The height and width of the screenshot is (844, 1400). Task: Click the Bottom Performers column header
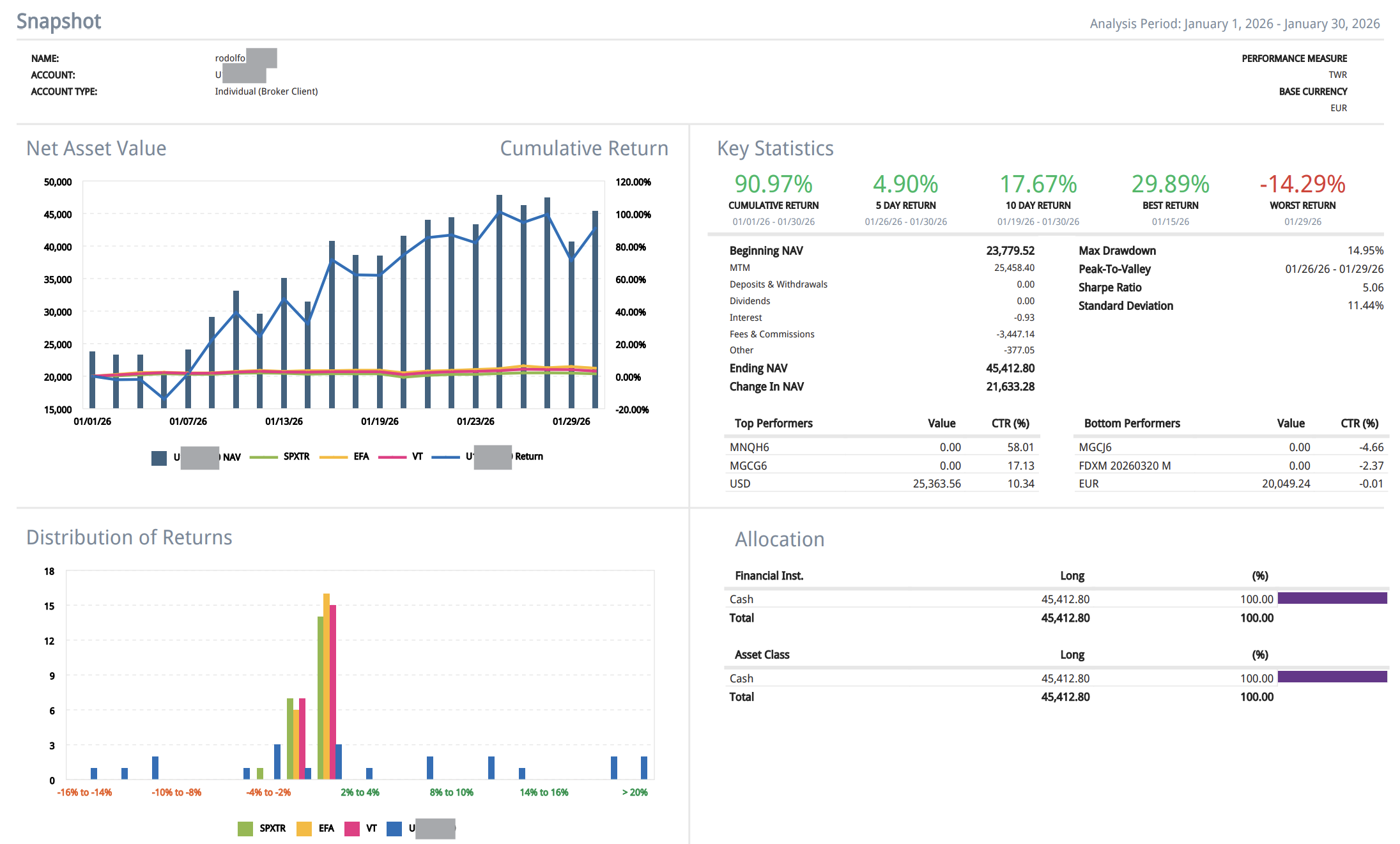click(1132, 424)
